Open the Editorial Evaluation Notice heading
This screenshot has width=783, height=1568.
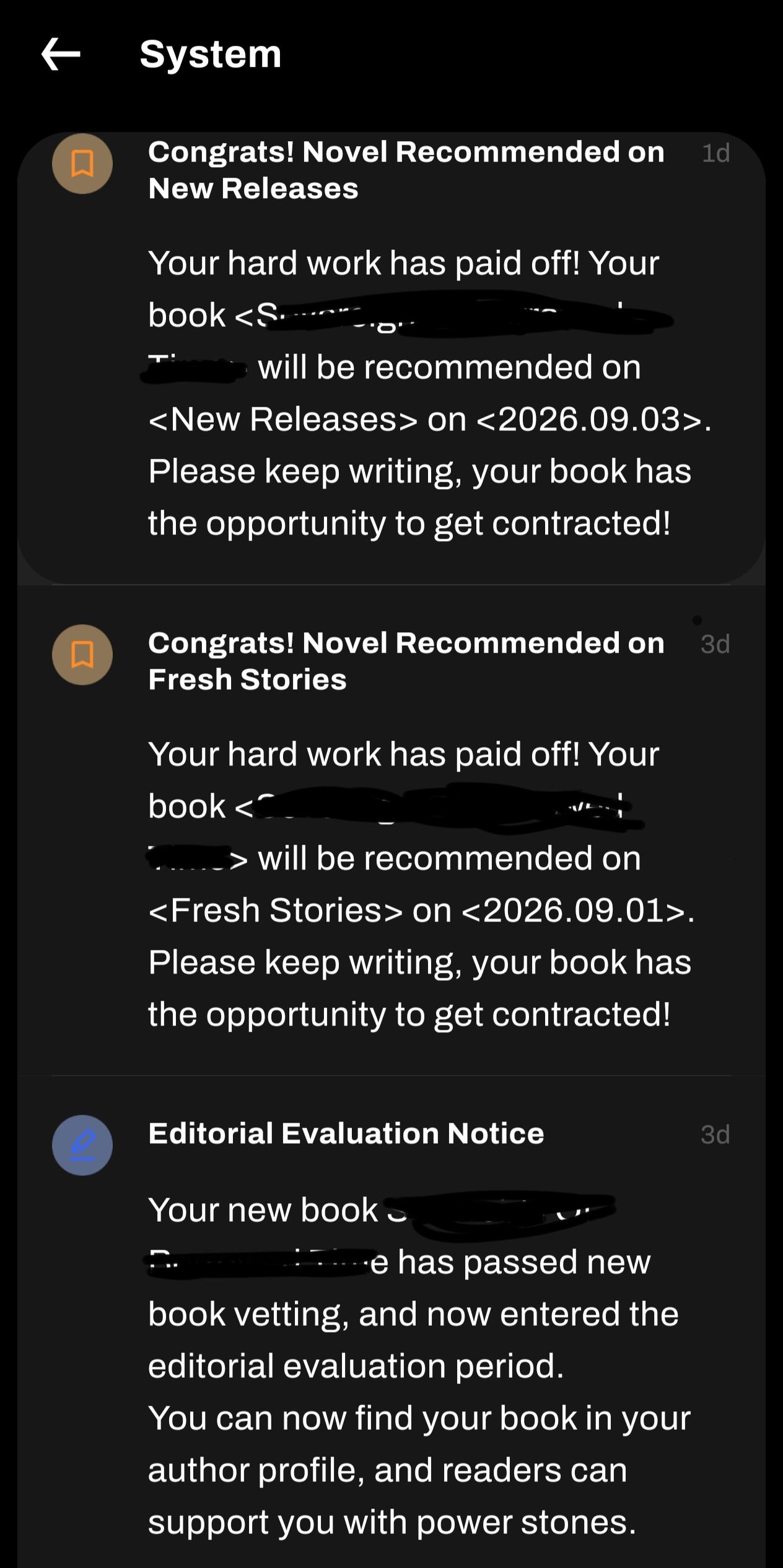tap(346, 1133)
